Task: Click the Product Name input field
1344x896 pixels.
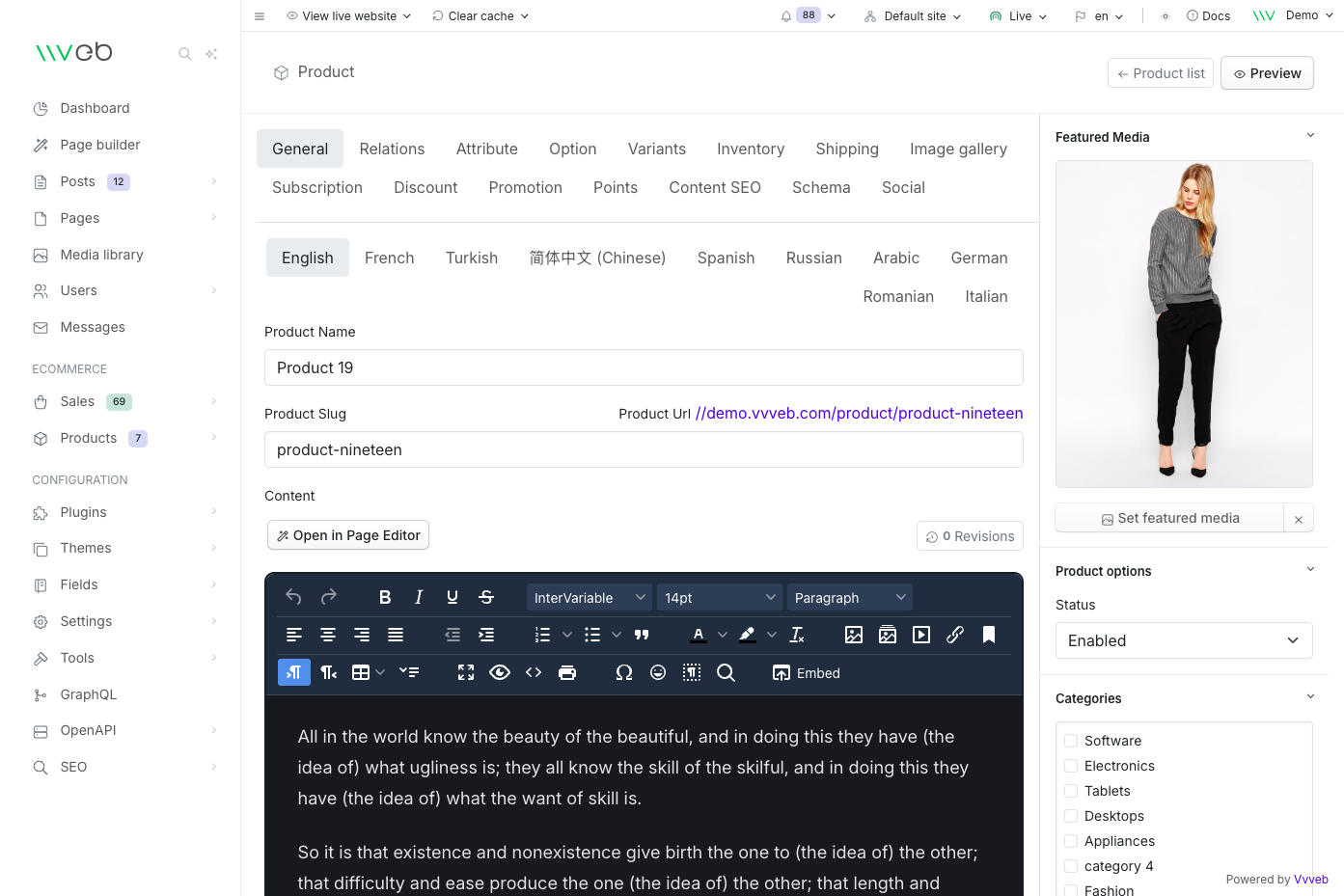Action: point(644,367)
